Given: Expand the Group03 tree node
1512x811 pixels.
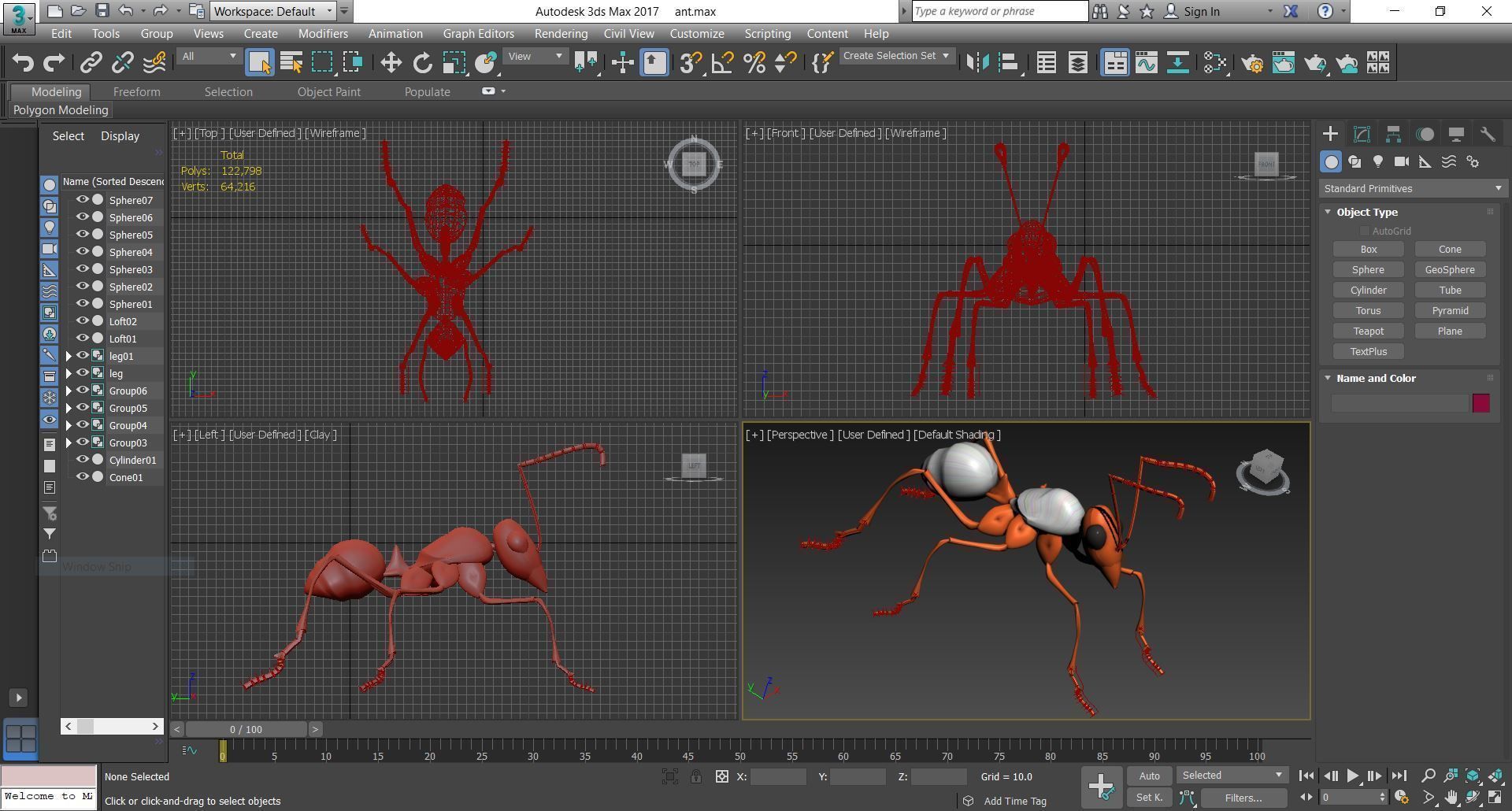Looking at the screenshot, I should (69, 443).
